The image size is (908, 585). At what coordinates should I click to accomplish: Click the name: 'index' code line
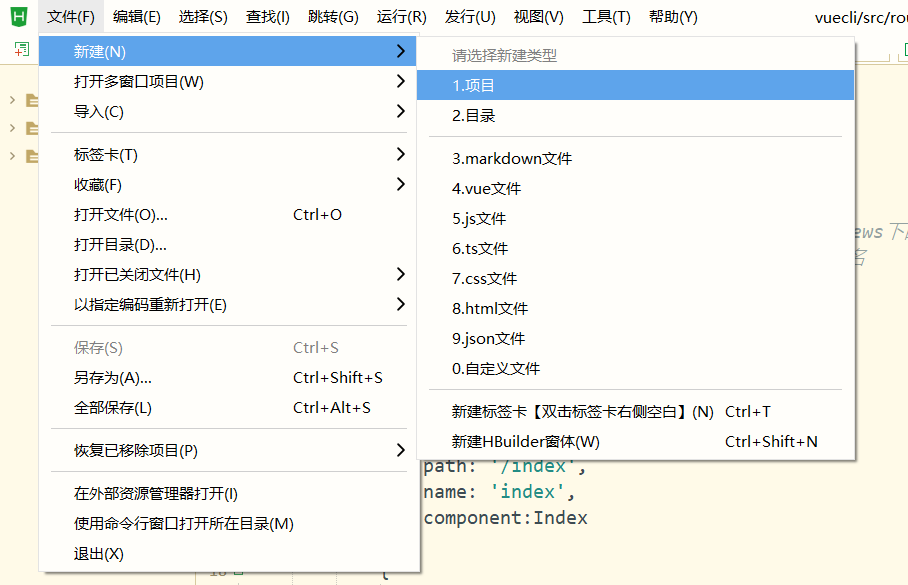point(499,492)
